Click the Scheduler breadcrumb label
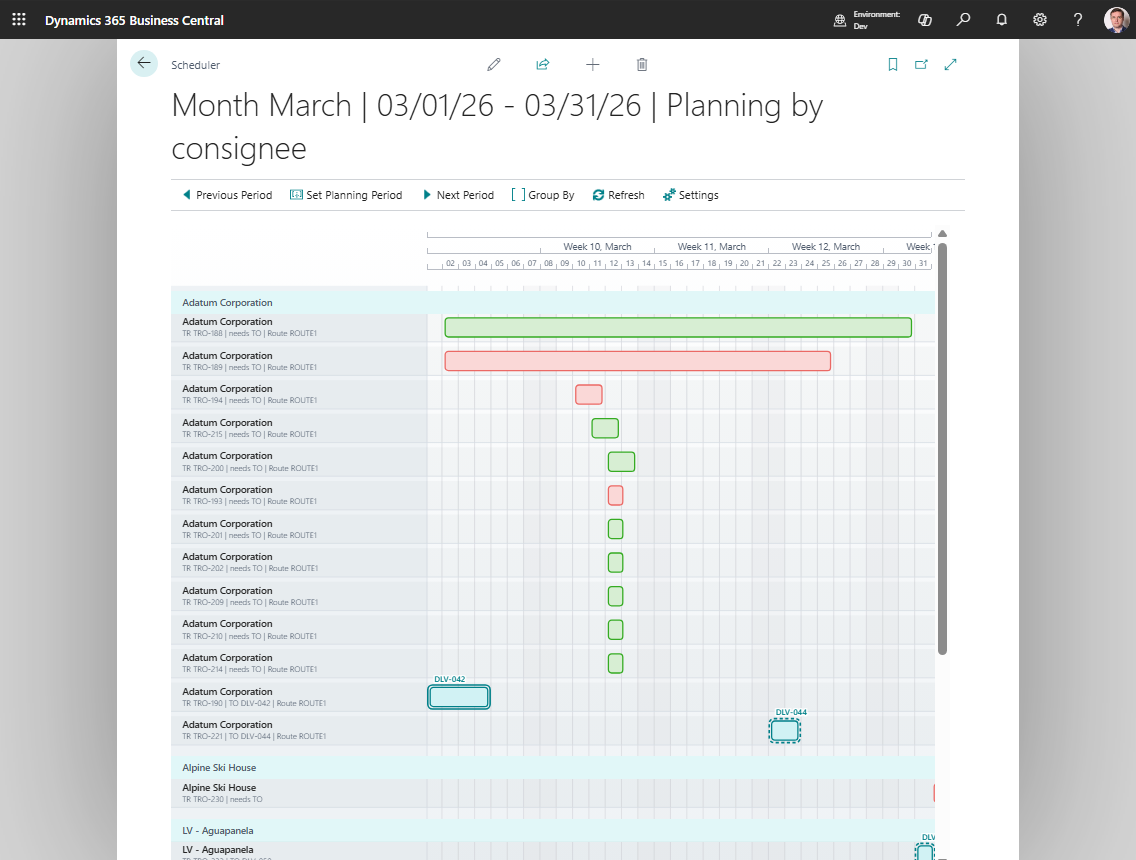The image size is (1136, 860). point(196,65)
